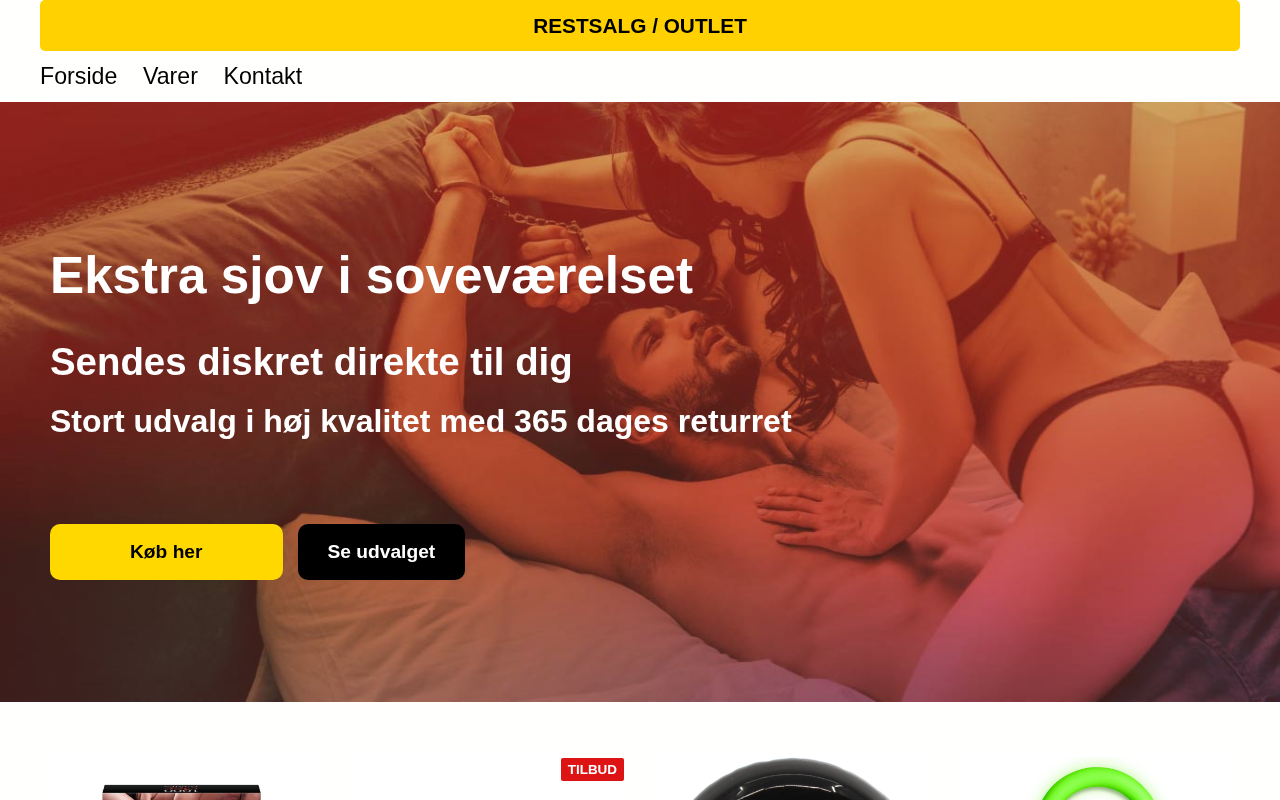Click the black Se udvalget button

381,552
